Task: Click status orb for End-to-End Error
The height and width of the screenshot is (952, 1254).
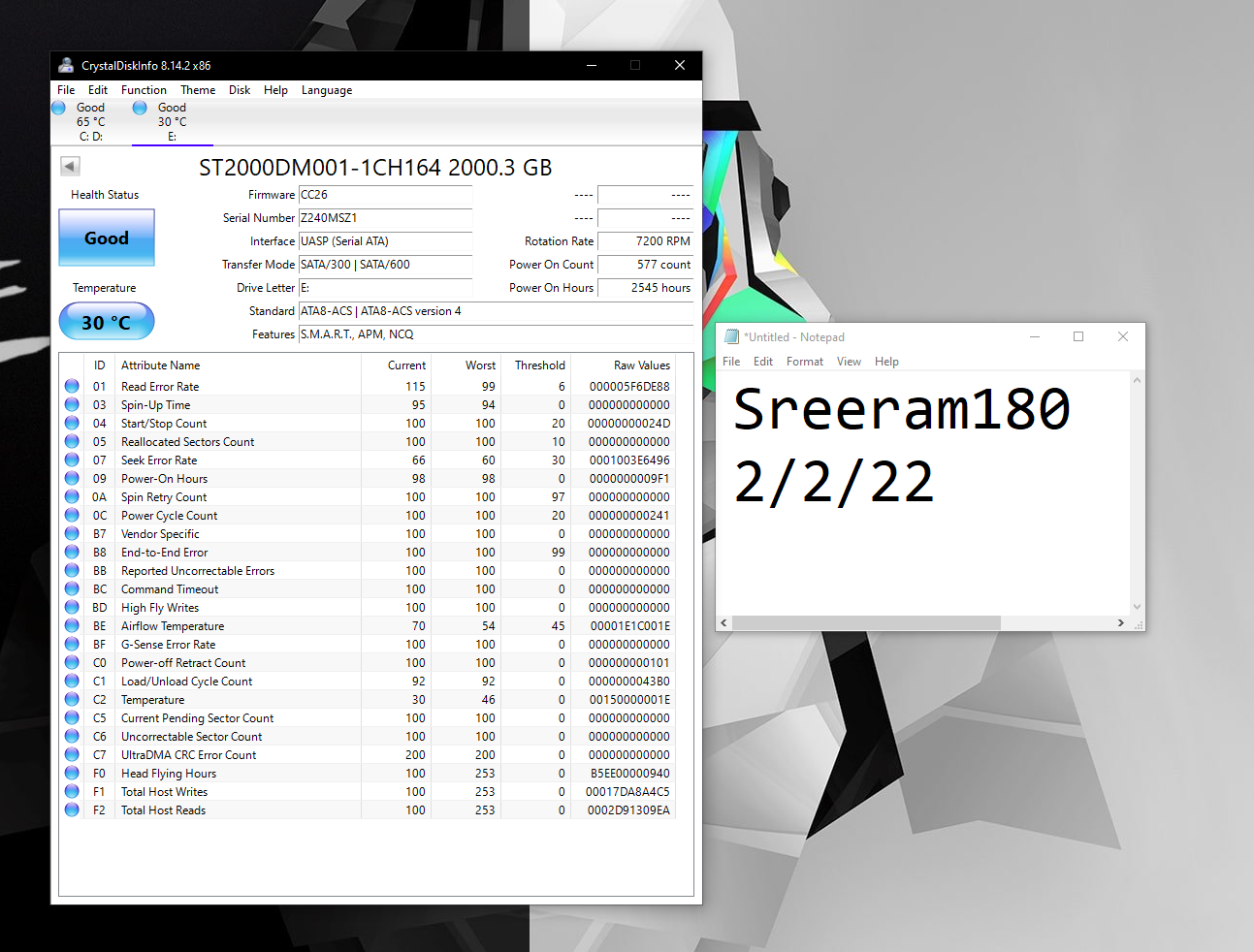Action: coord(72,552)
